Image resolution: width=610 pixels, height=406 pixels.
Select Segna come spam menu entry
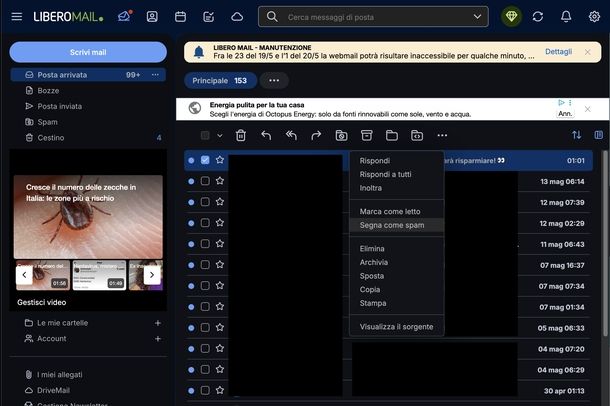(x=397, y=225)
